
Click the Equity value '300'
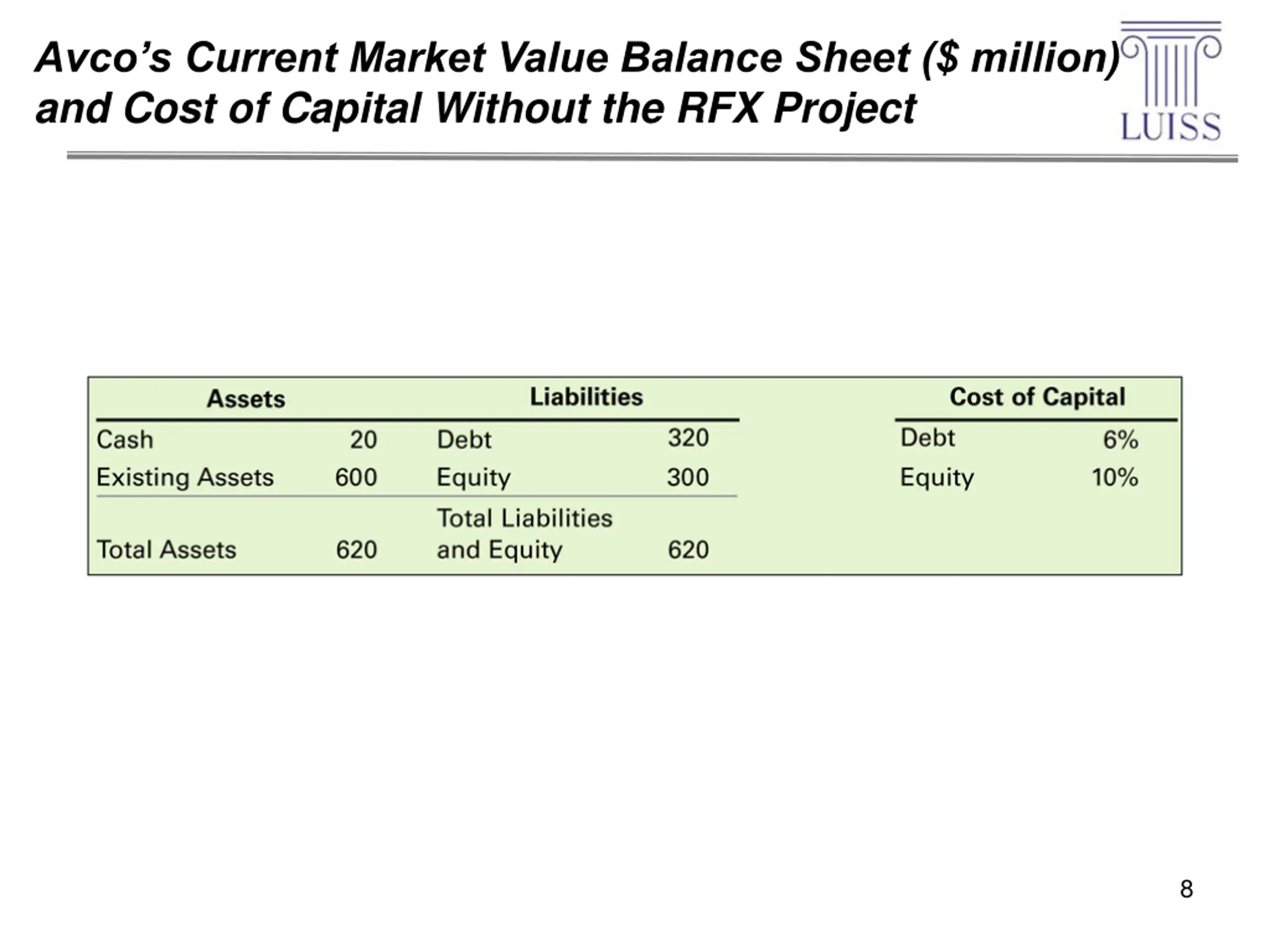(688, 477)
